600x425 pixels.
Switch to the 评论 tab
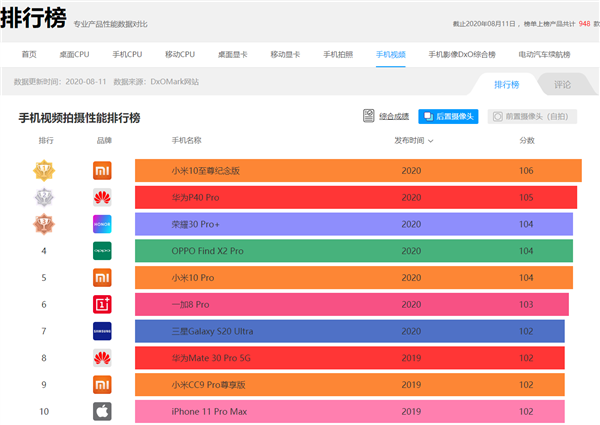[x=562, y=85]
